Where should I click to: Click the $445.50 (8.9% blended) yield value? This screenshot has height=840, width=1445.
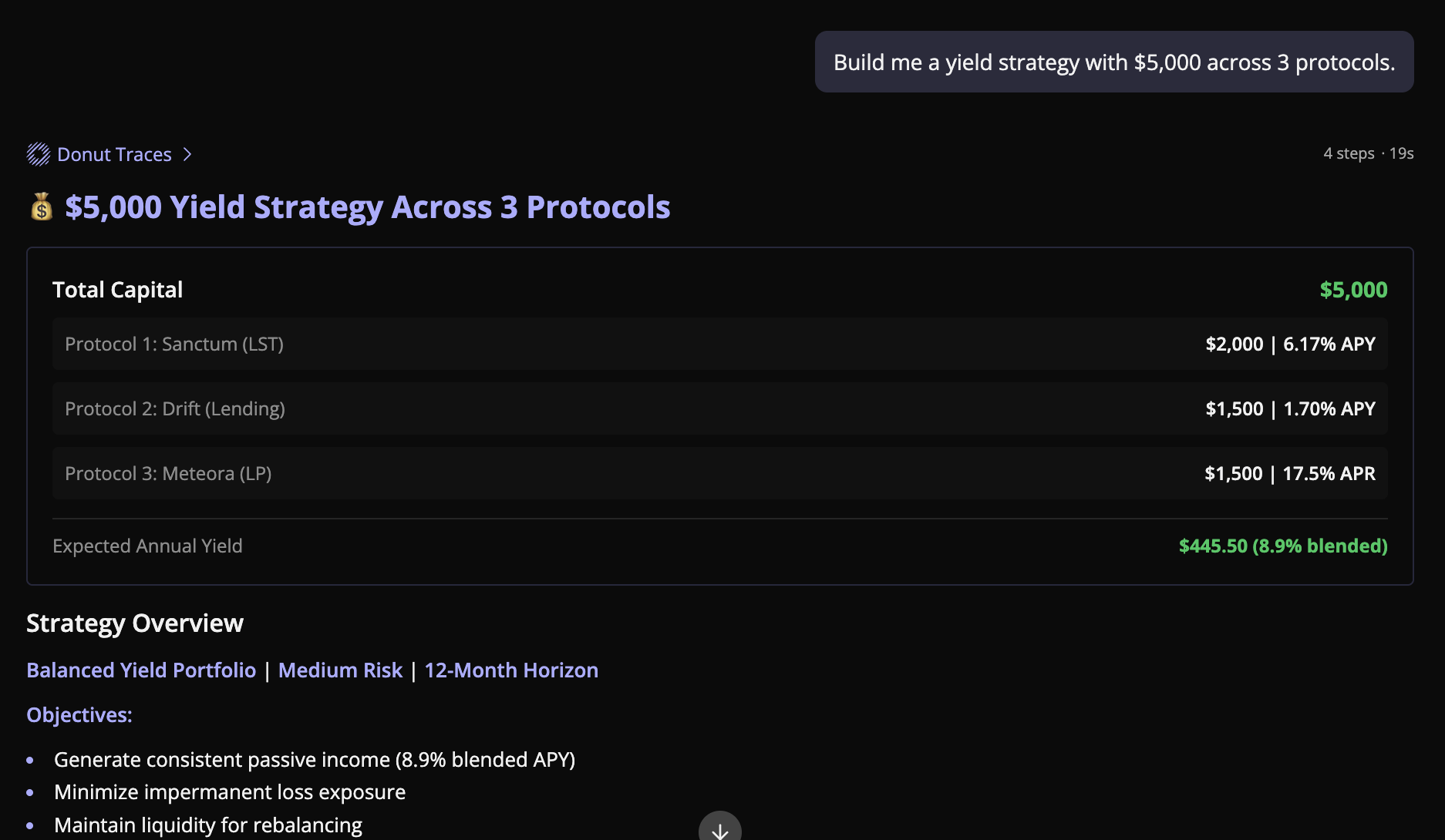pyautogui.click(x=1282, y=546)
